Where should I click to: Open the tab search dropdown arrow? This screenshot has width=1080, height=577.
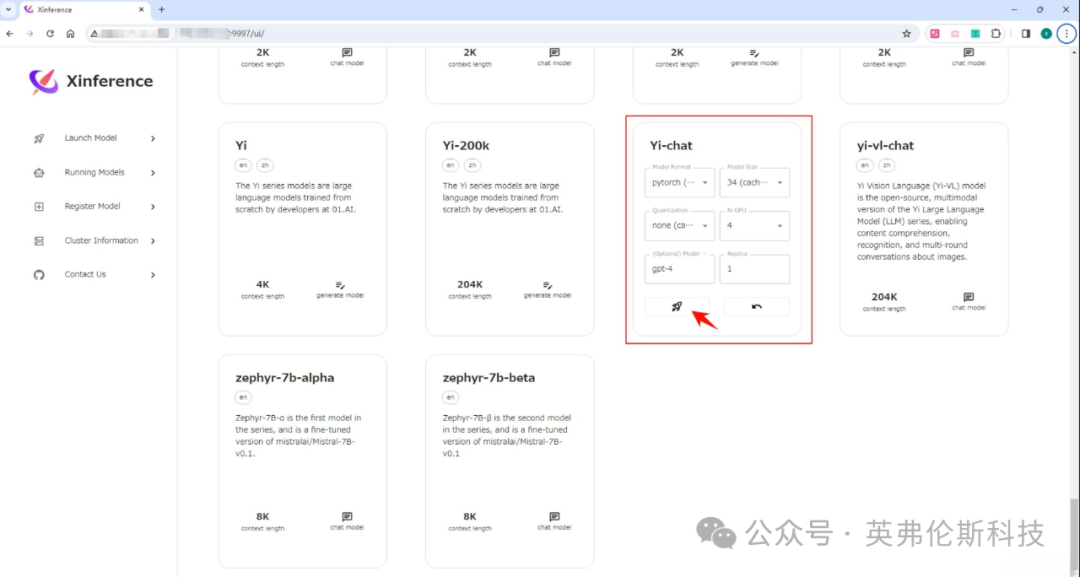click(x=8, y=10)
